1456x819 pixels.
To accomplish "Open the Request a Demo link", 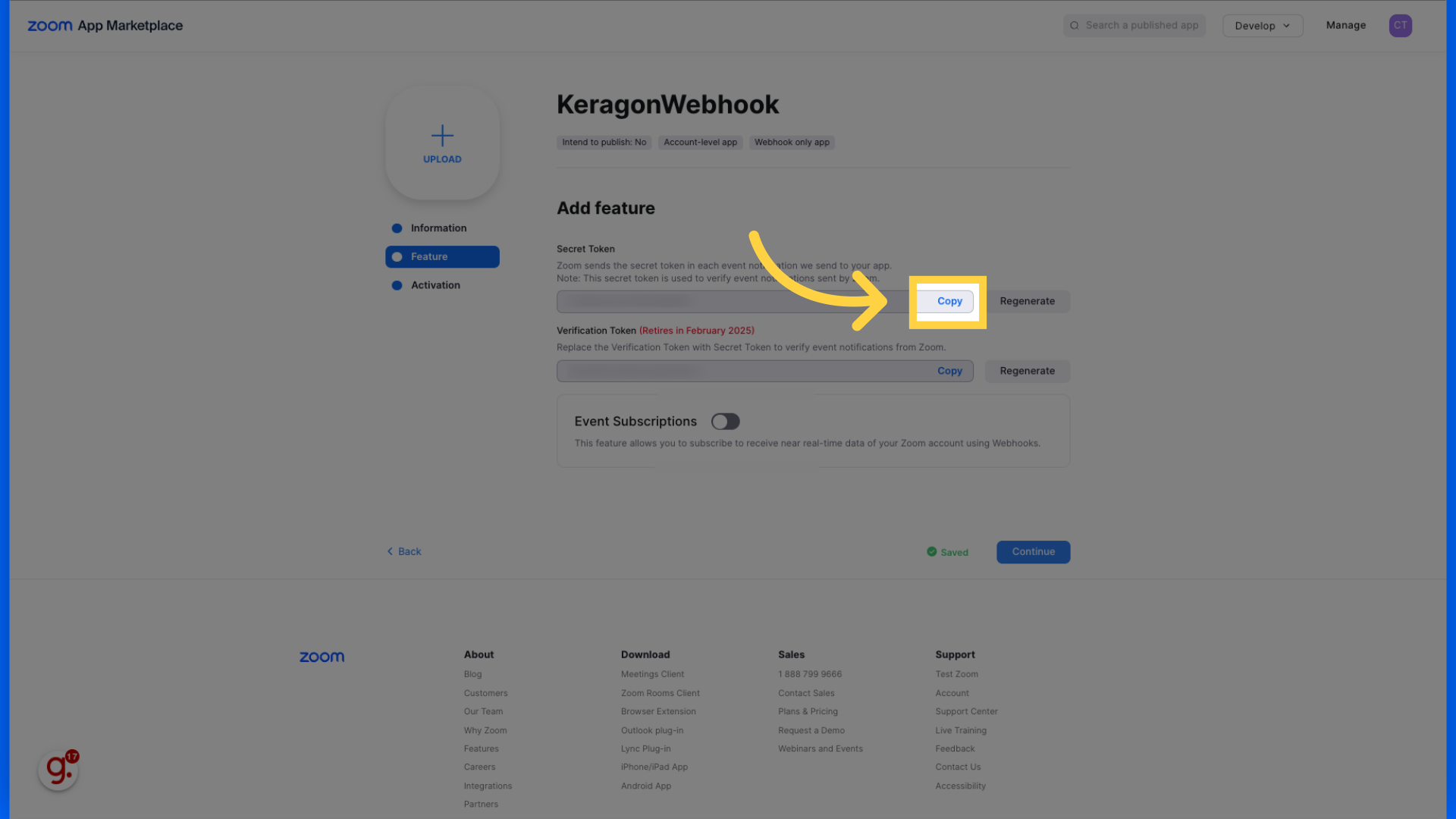I will click(811, 731).
